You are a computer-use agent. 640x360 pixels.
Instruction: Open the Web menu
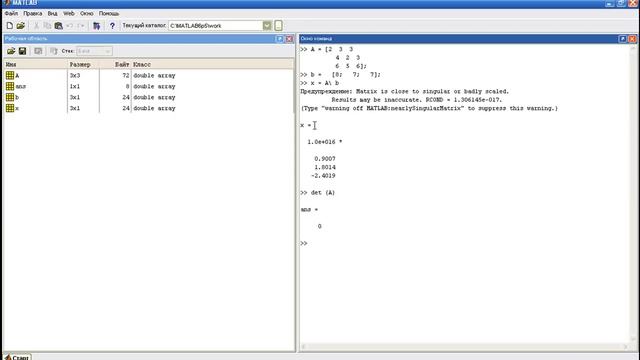[x=69, y=13]
